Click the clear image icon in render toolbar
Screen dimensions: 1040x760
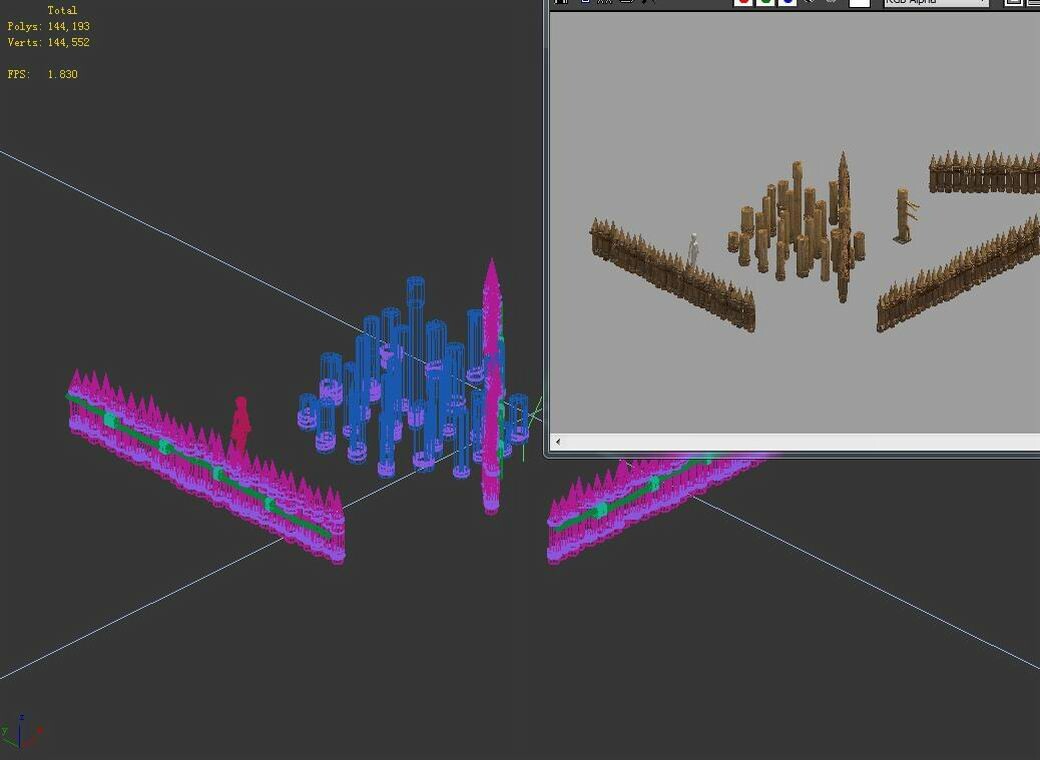[x=649, y=2]
